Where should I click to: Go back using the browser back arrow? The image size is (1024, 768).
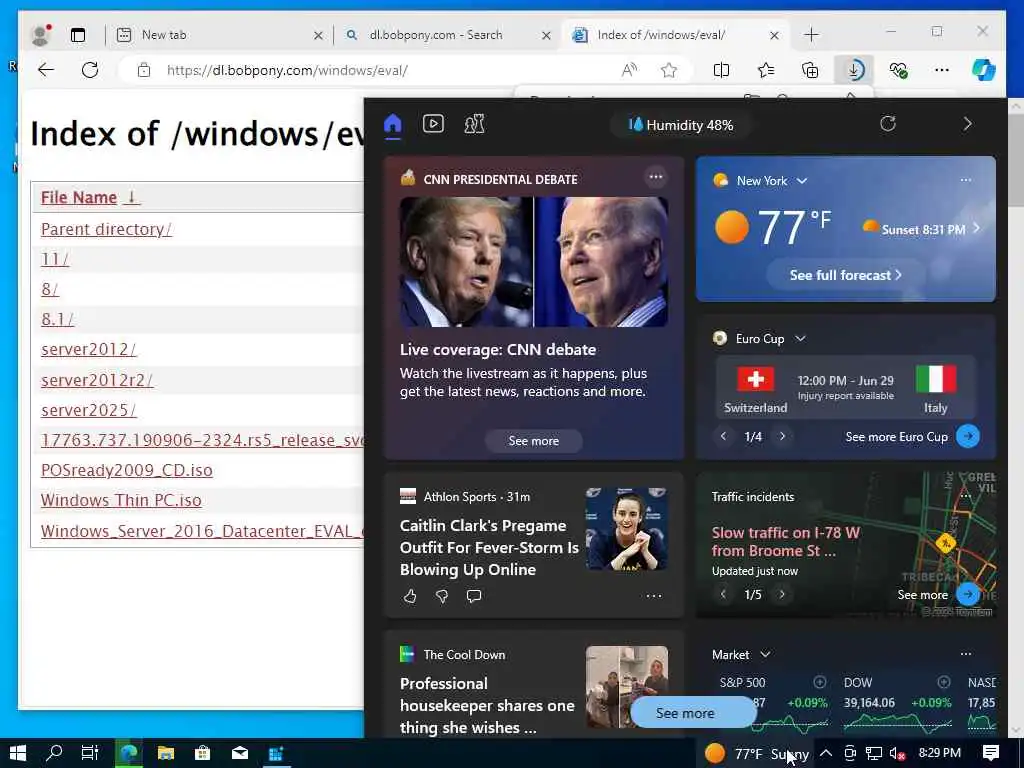click(x=46, y=70)
